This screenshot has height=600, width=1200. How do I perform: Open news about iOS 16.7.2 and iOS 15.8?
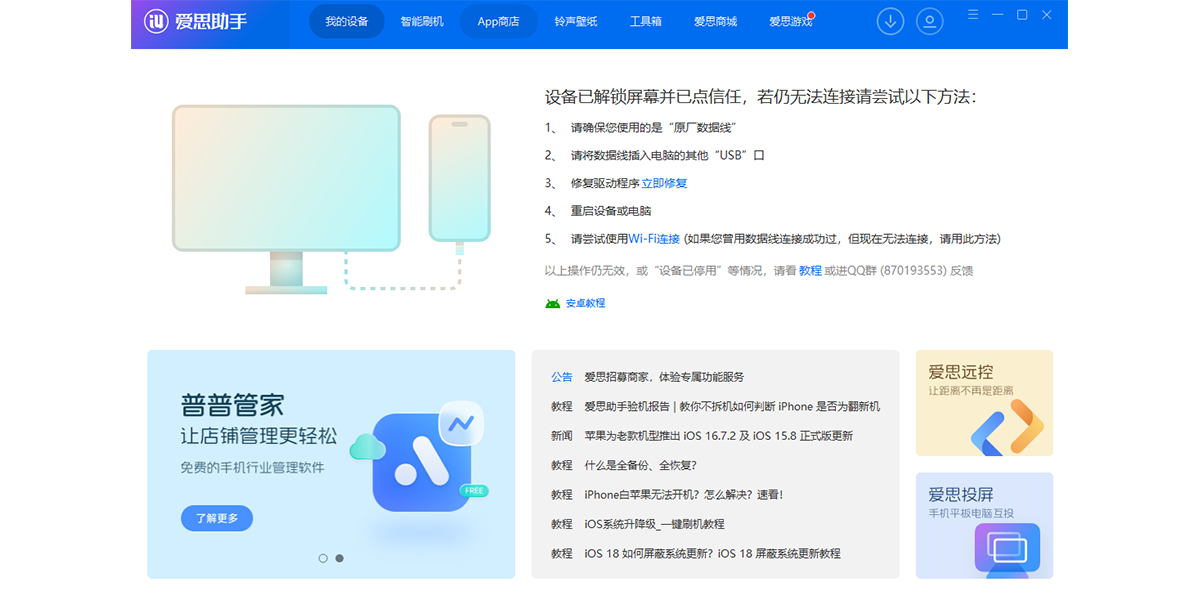pos(719,436)
